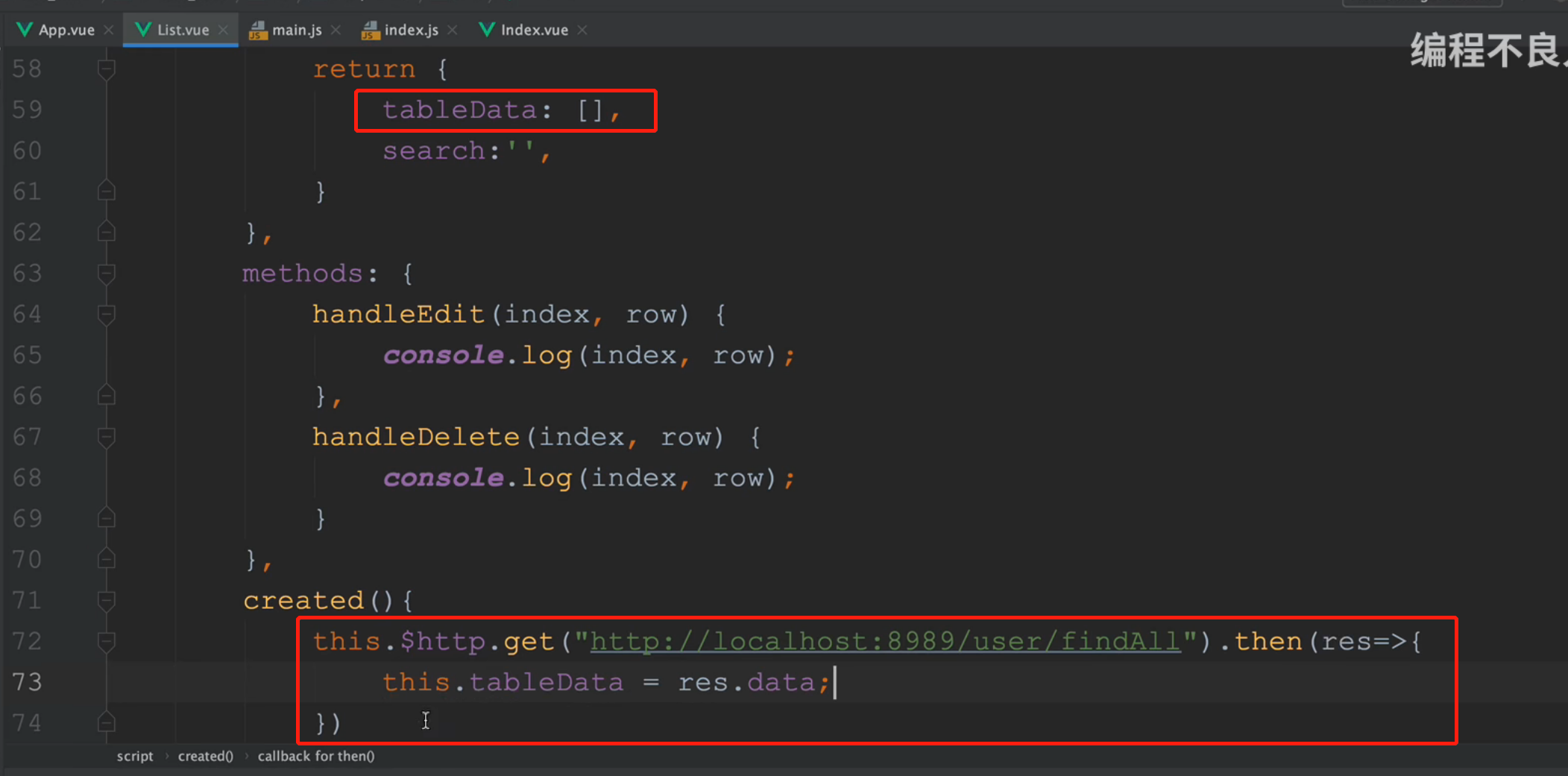Click the JS file icon on main.js tab

(258, 31)
